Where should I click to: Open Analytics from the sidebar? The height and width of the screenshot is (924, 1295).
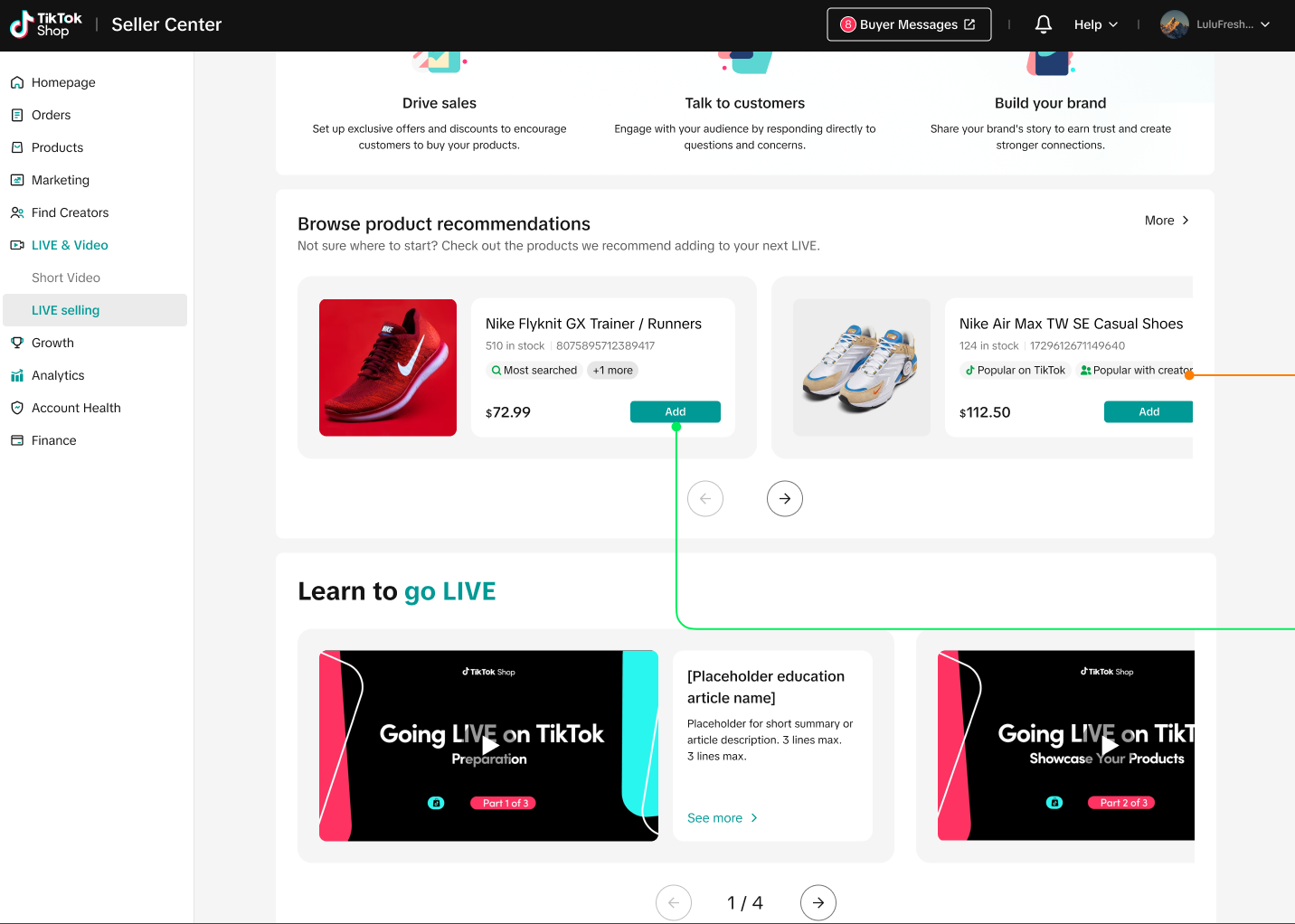58,375
